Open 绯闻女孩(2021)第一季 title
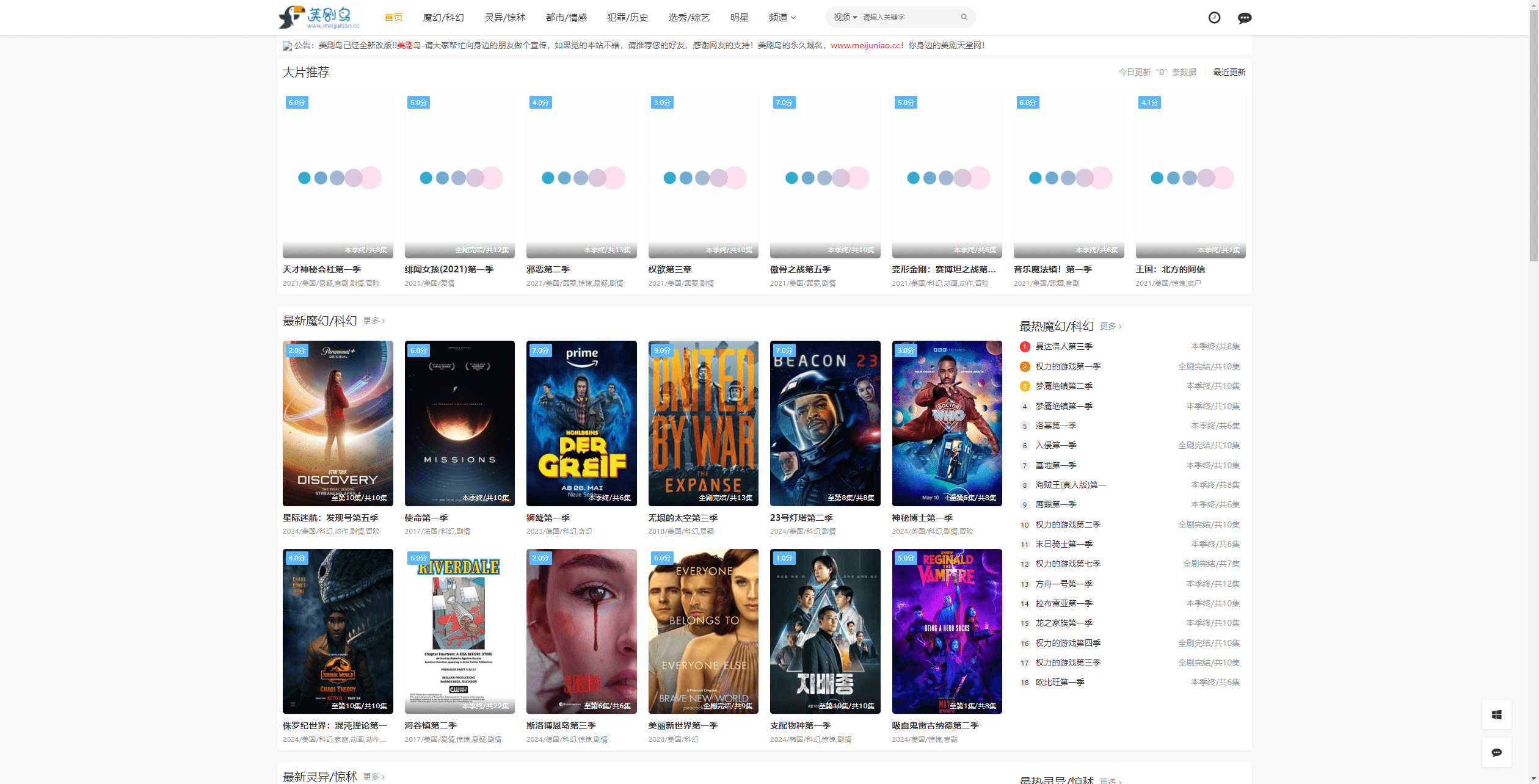 449,269
